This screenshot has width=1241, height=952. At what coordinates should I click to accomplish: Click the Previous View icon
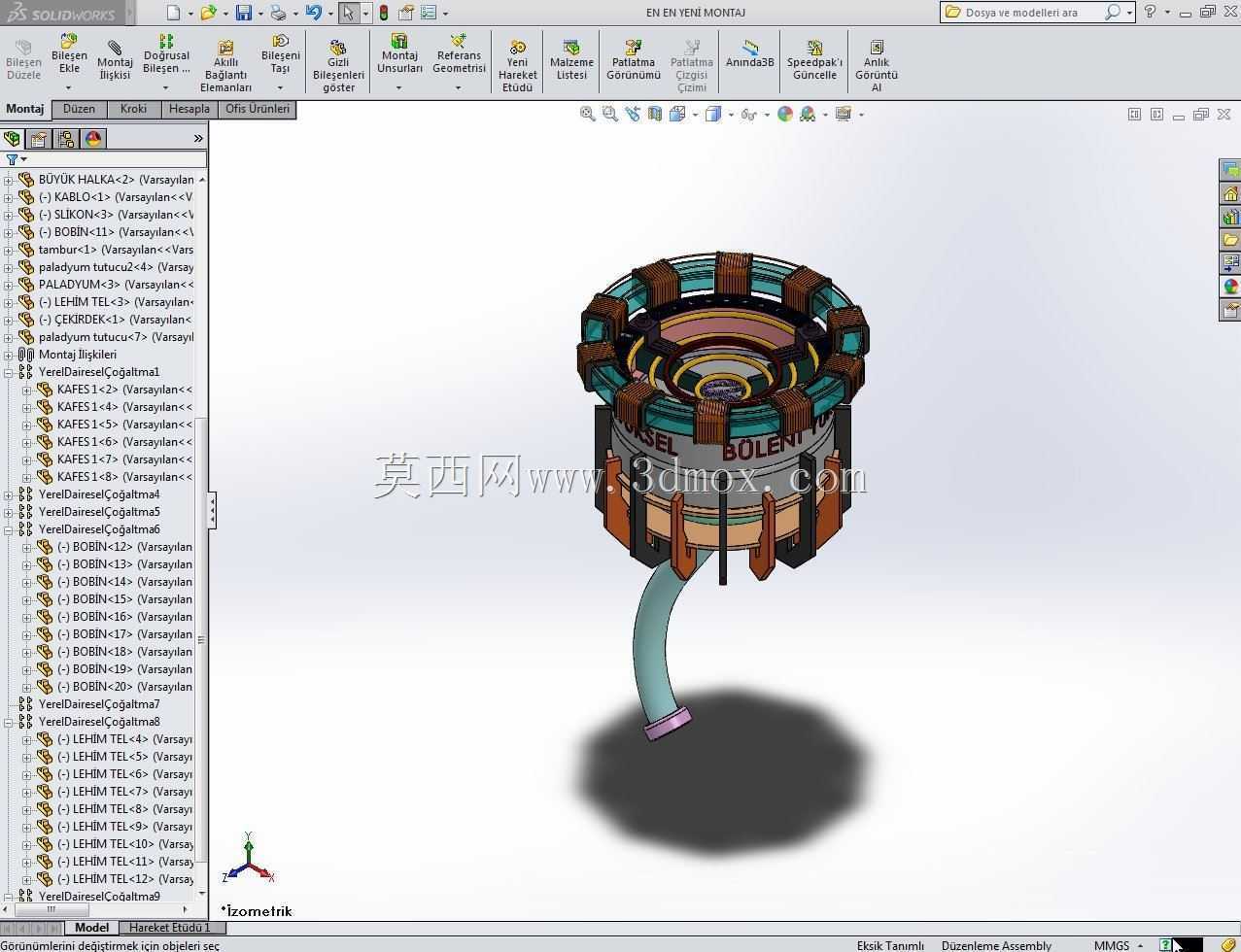[x=633, y=114]
